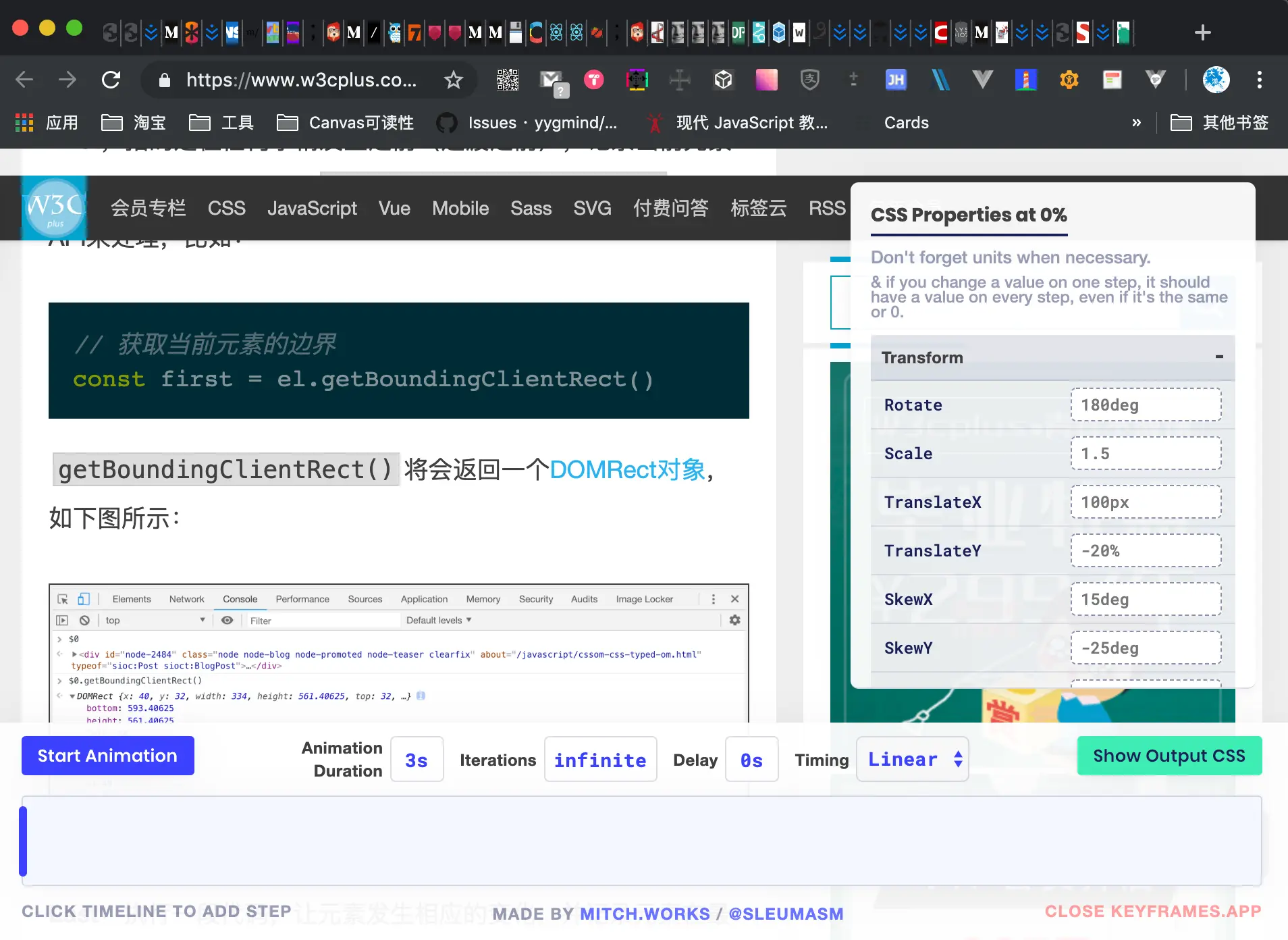The image size is (1288, 940).
Task: Click the gear-shaped orange extension icon
Action: tap(1069, 80)
